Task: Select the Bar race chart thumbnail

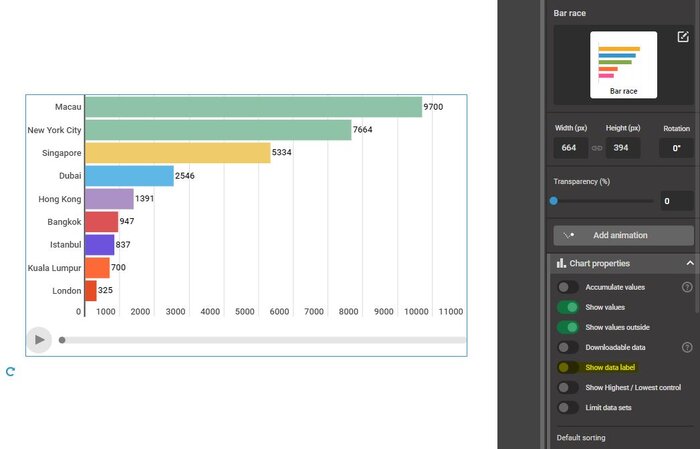Action: point(623,65)
